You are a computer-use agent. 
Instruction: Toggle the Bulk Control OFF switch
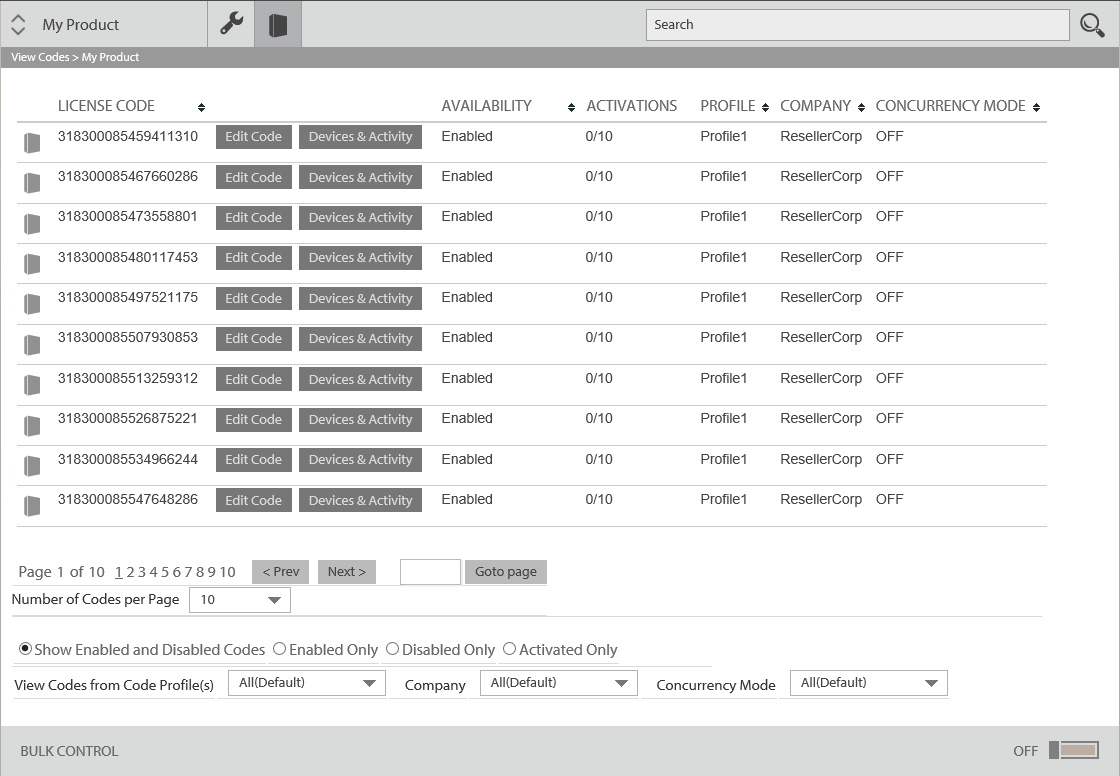pyautogui.click(x=1073, y=750)
